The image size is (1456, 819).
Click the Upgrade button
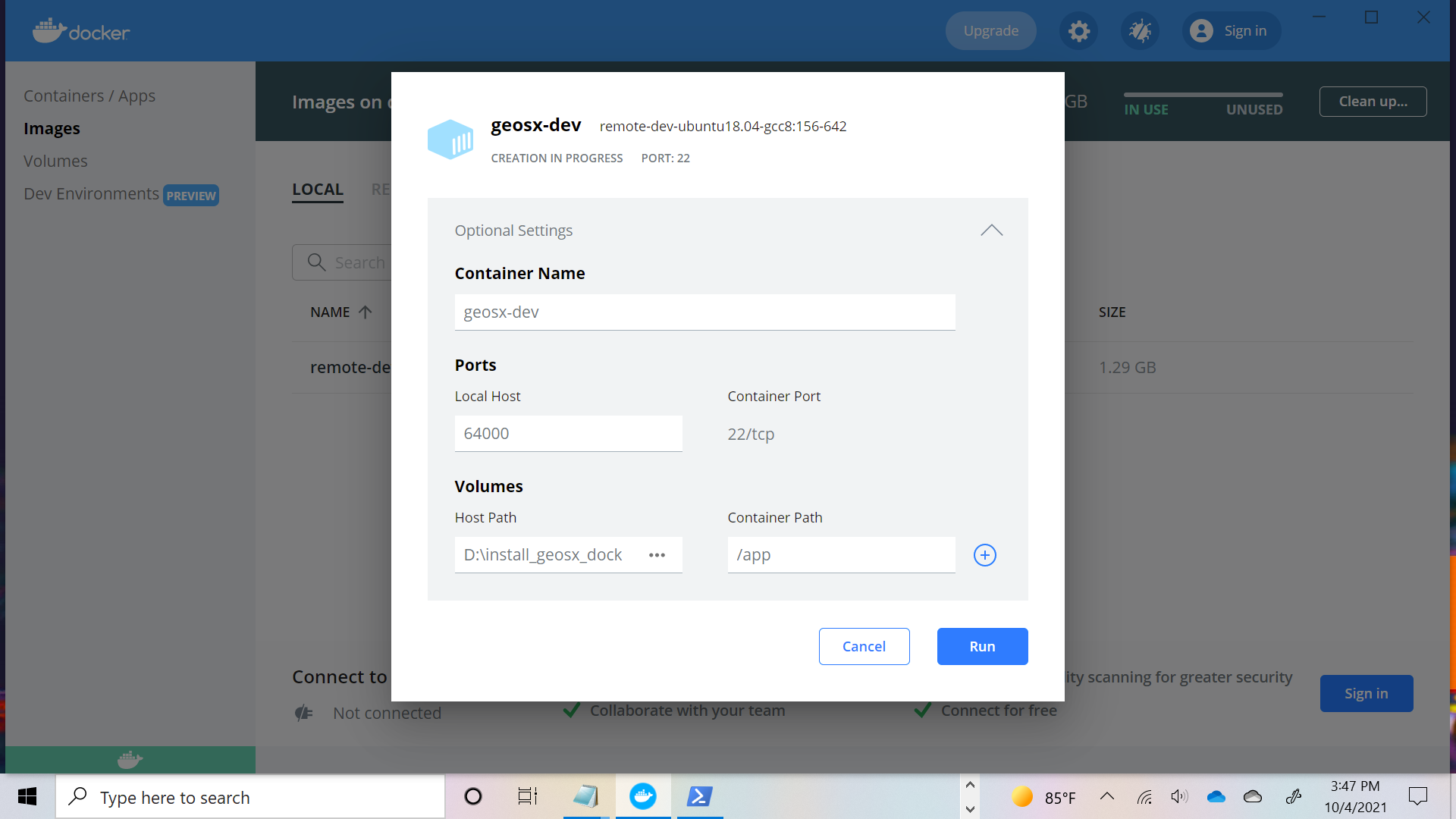coord(990,31)
